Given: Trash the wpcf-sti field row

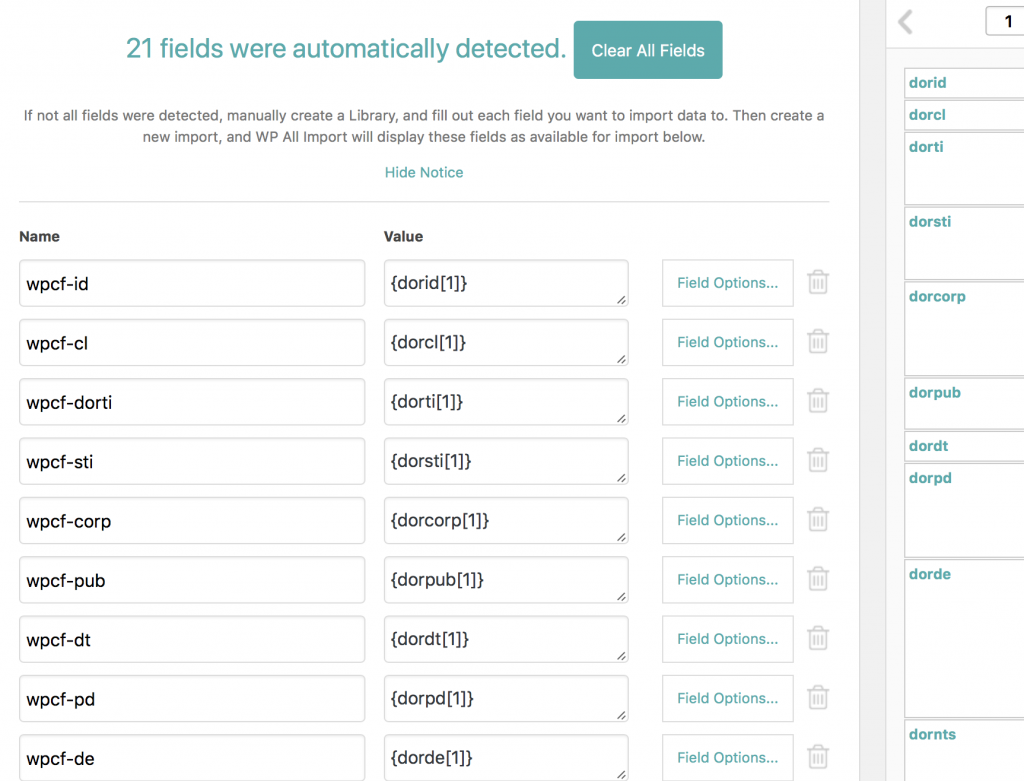Looking at the screenshot, I should tap(818, 460).
